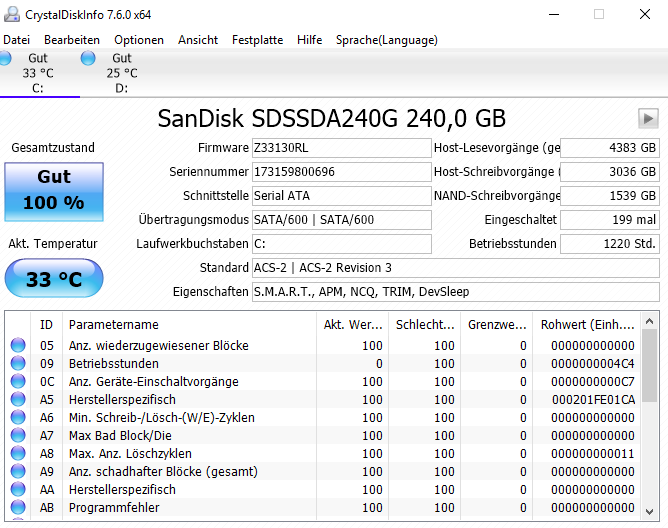Click status icon of attribute AB row
This screenshot has width=668, height=528.
pyautogui.click(x=18, y=507)
